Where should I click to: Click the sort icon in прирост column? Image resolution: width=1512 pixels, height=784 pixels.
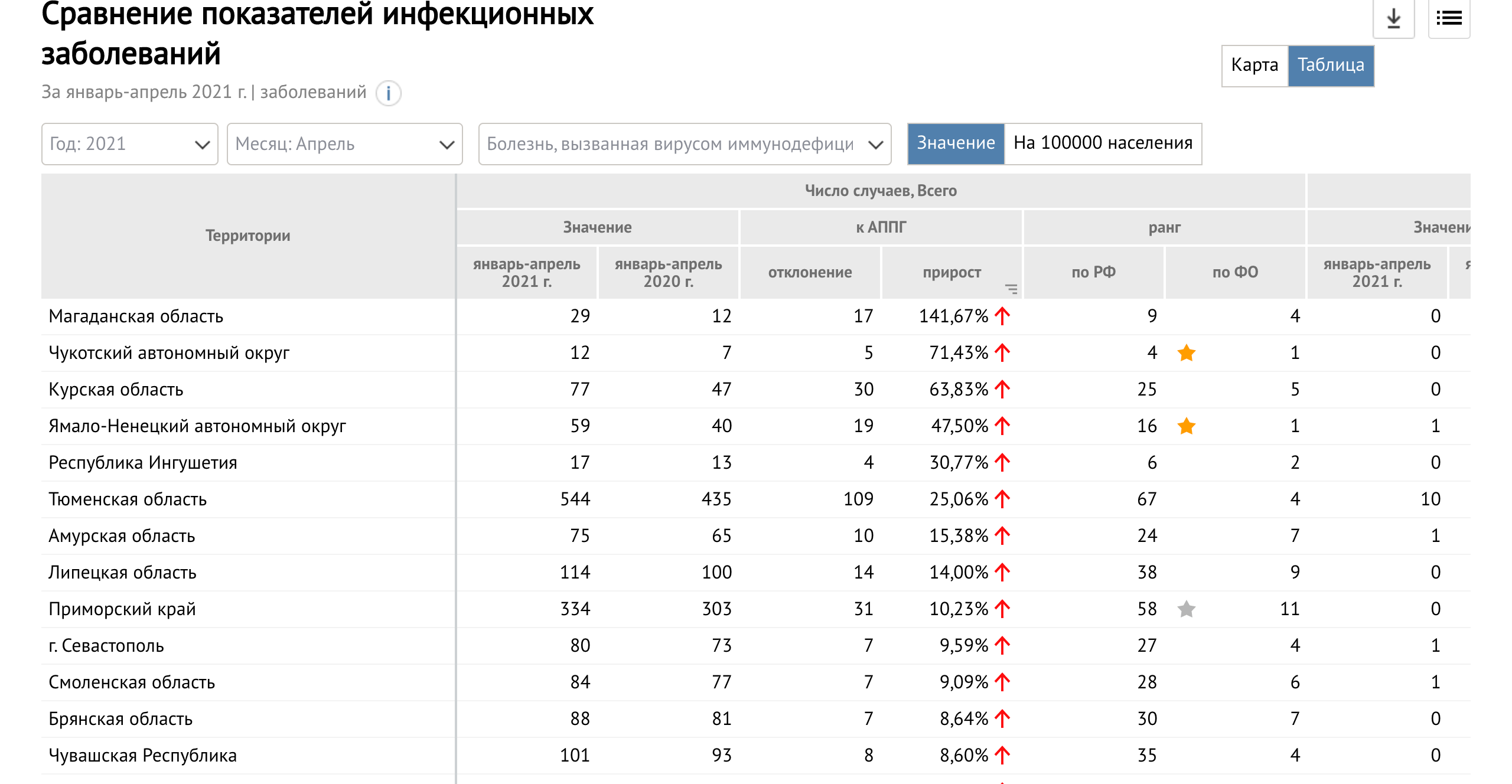pyautogui.click(x=1011, y=289)
